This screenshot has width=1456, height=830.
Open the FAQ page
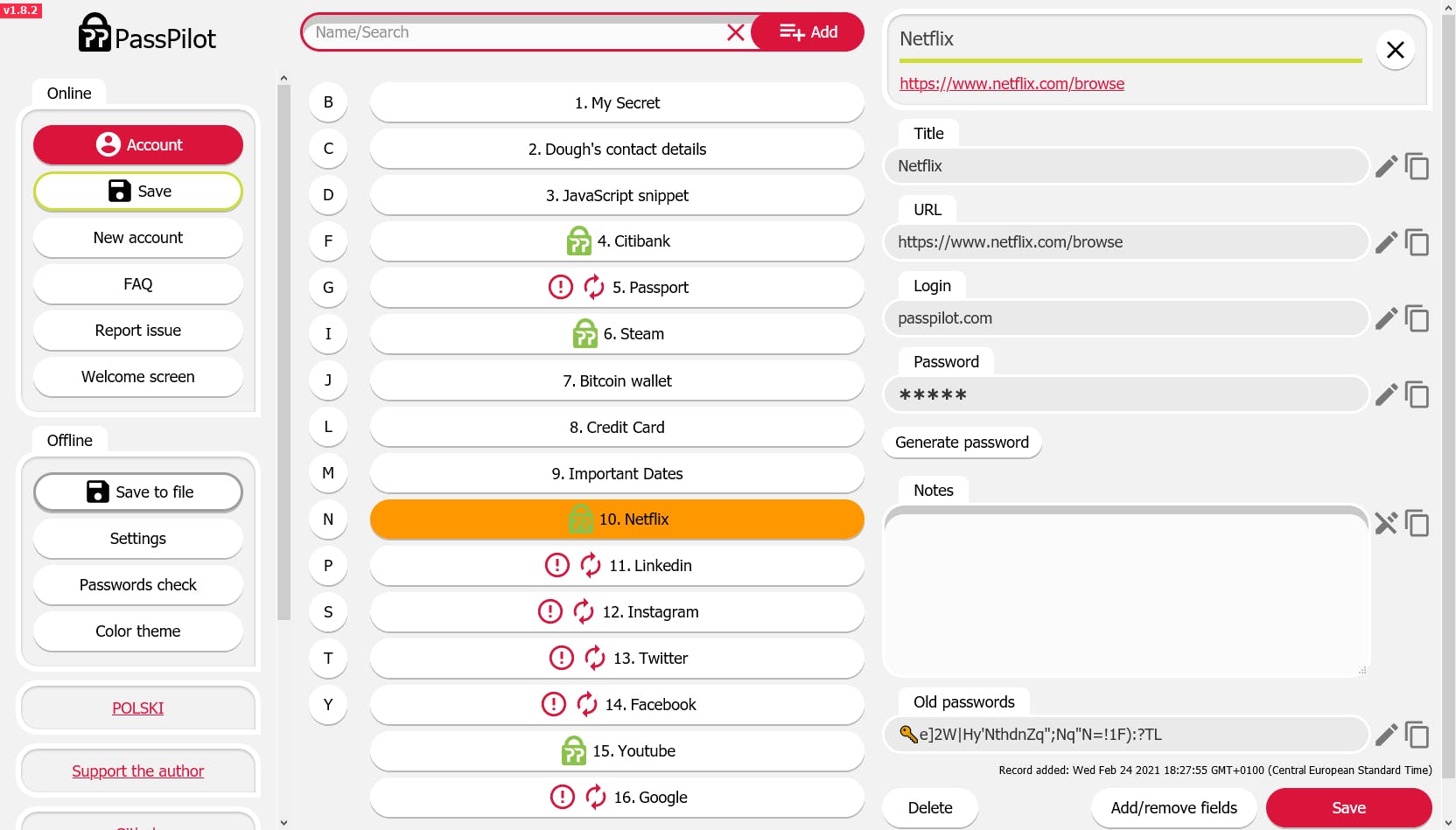click(x=138, y=284)
